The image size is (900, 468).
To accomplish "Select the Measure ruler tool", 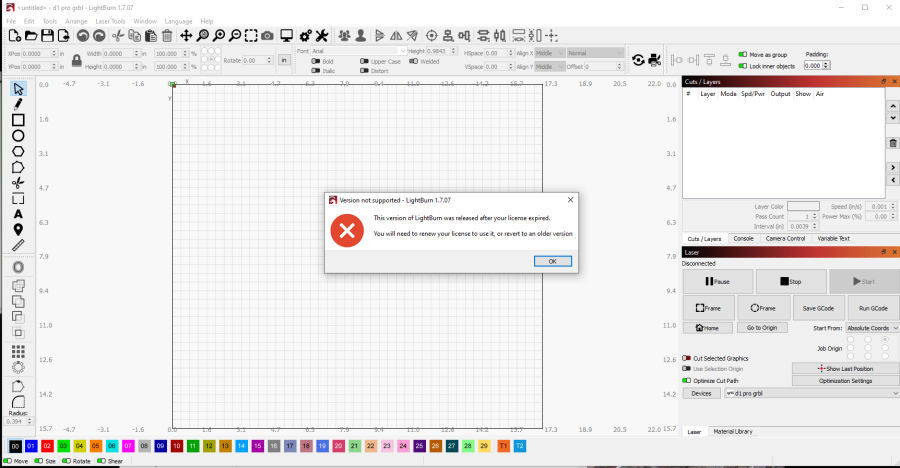I will 18,245.
